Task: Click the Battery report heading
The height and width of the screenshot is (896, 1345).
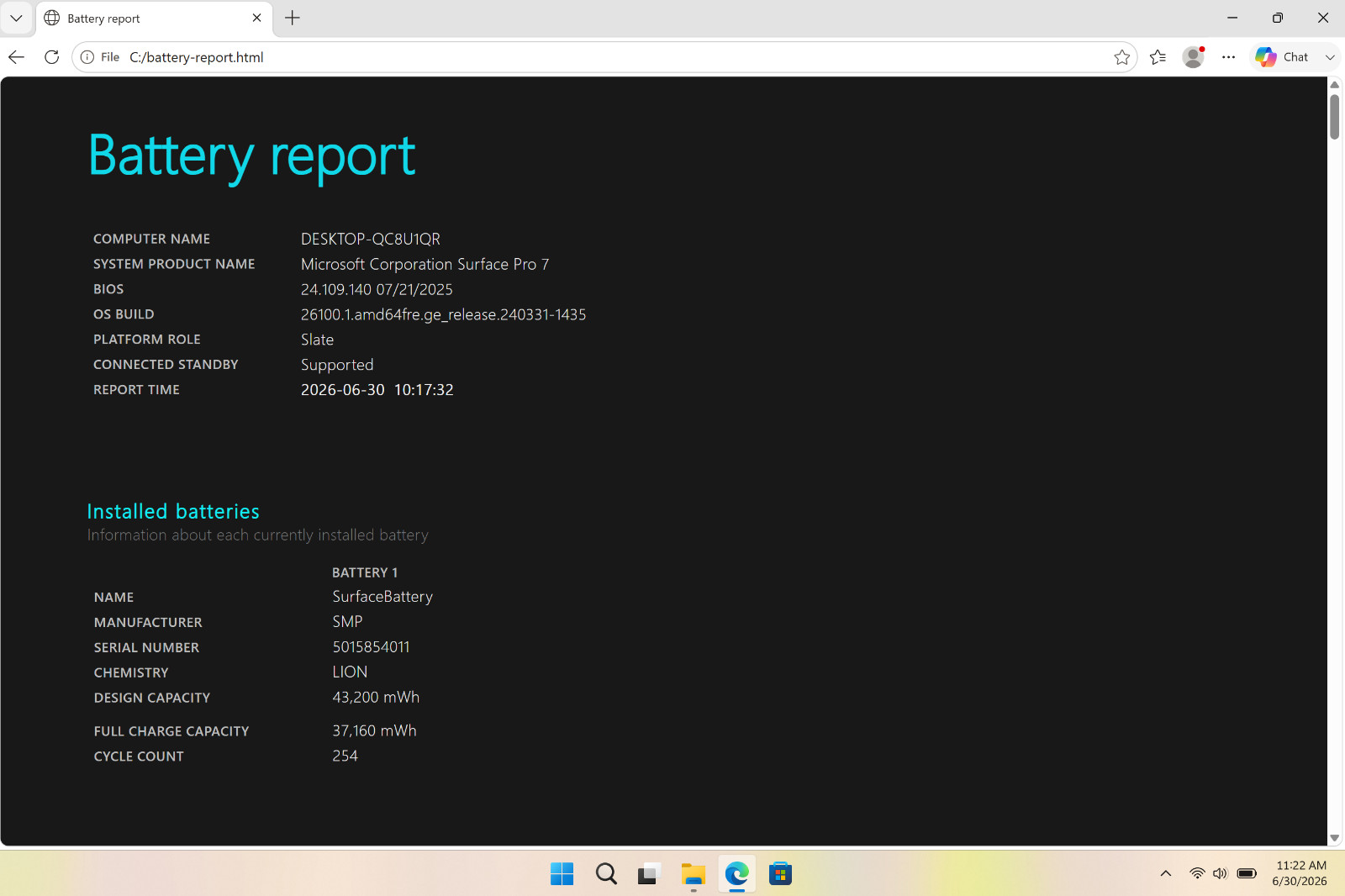Action: [x=252, y=155]
